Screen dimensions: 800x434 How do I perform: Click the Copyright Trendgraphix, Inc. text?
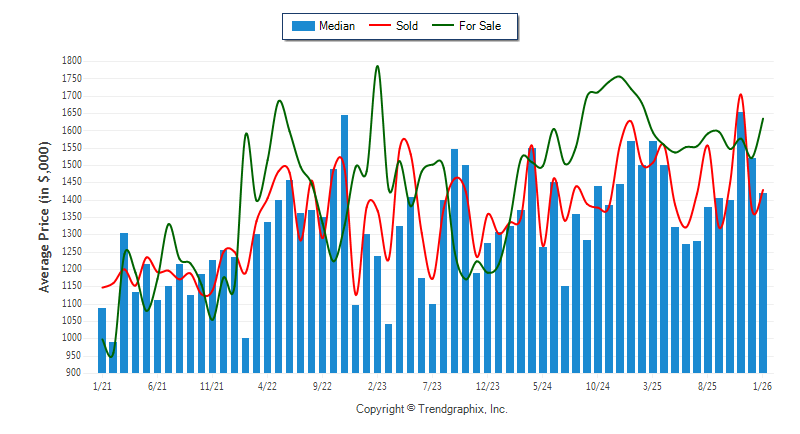click(432, 410)
